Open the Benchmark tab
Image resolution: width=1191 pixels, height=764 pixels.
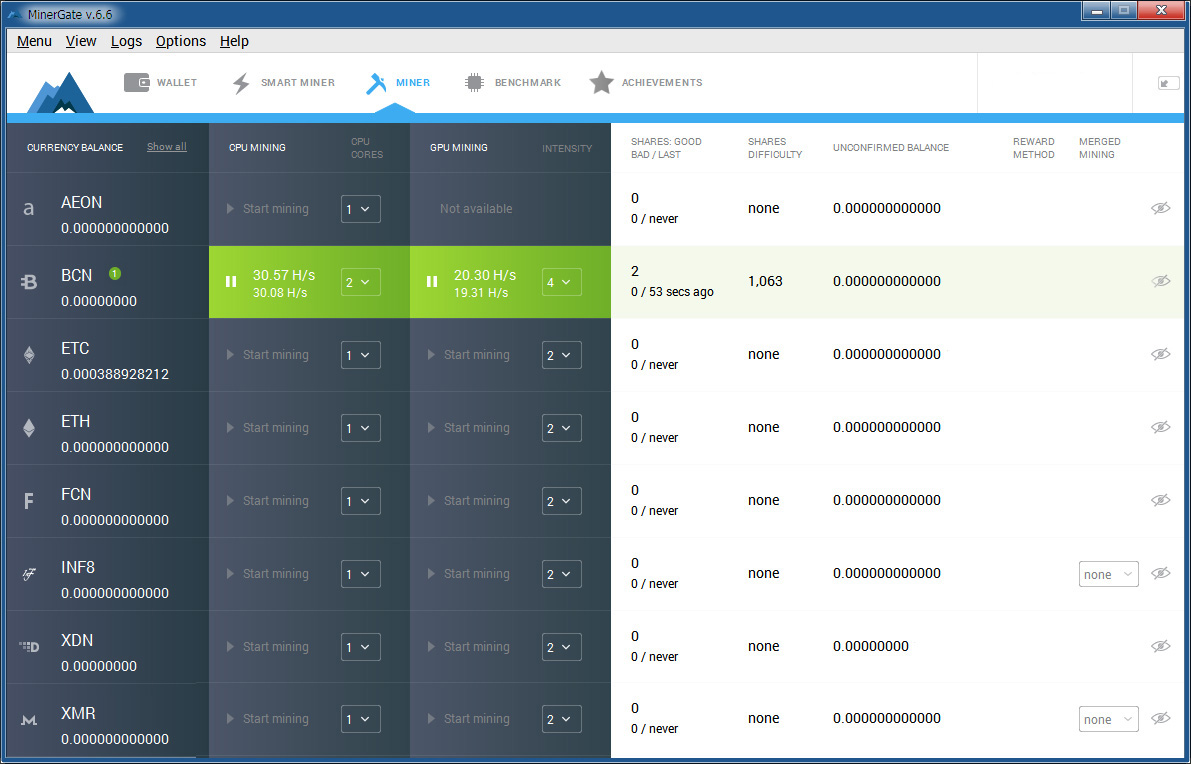pyautogui.click(x=513, y=83)
